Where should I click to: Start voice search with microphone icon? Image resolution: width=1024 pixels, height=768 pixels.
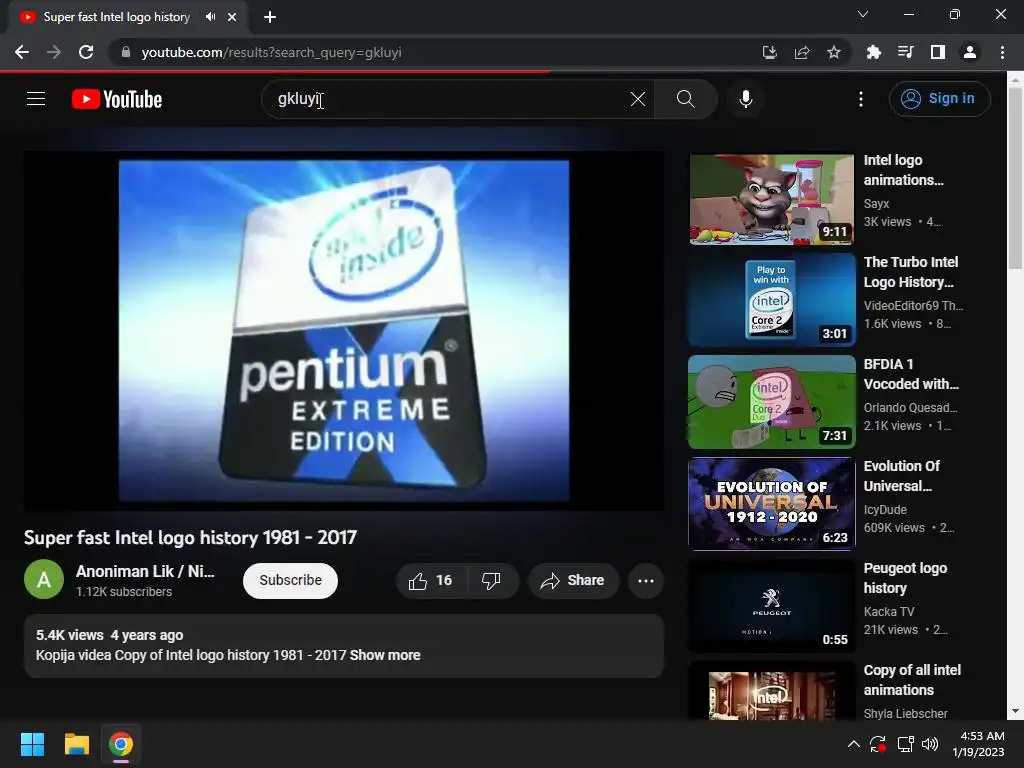pos(745,99)
